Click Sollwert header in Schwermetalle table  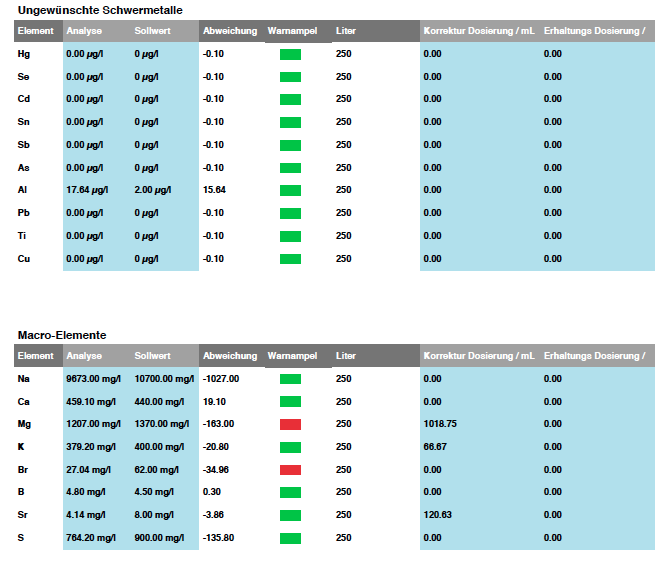click(152, 31)
